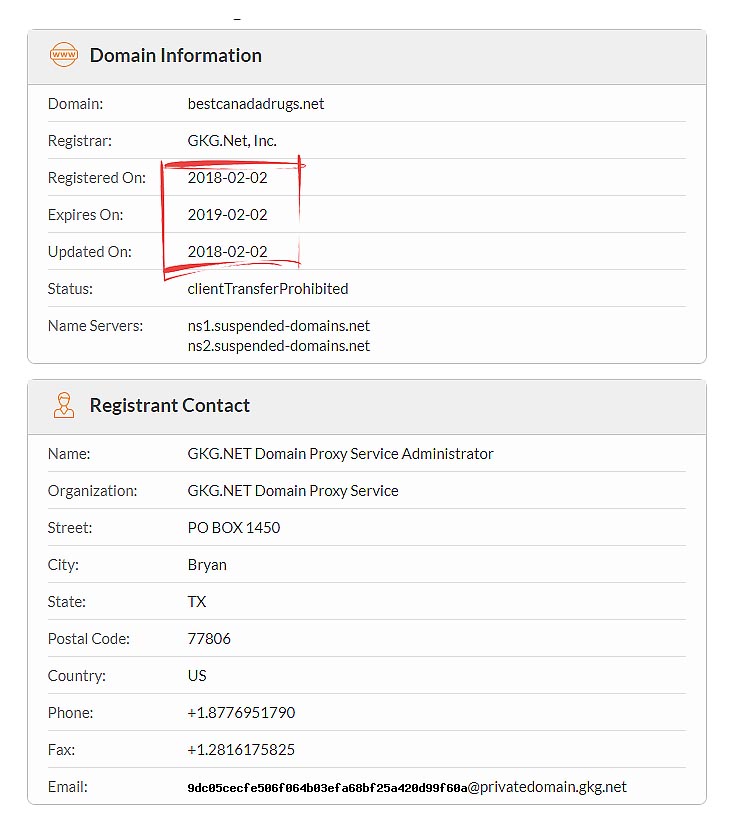Click GKG.NET Domain Proxy Service Administrator name

[340, 454]
